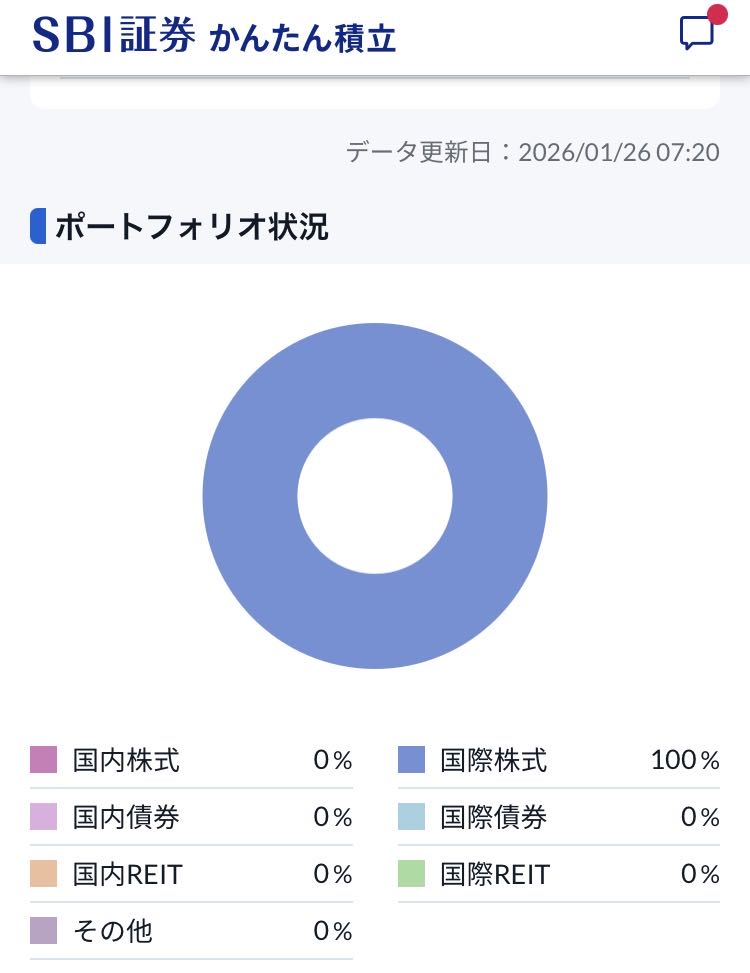Select the 国際株式 legend label
This screenshot has height=973, width=750.
(494, 760)
